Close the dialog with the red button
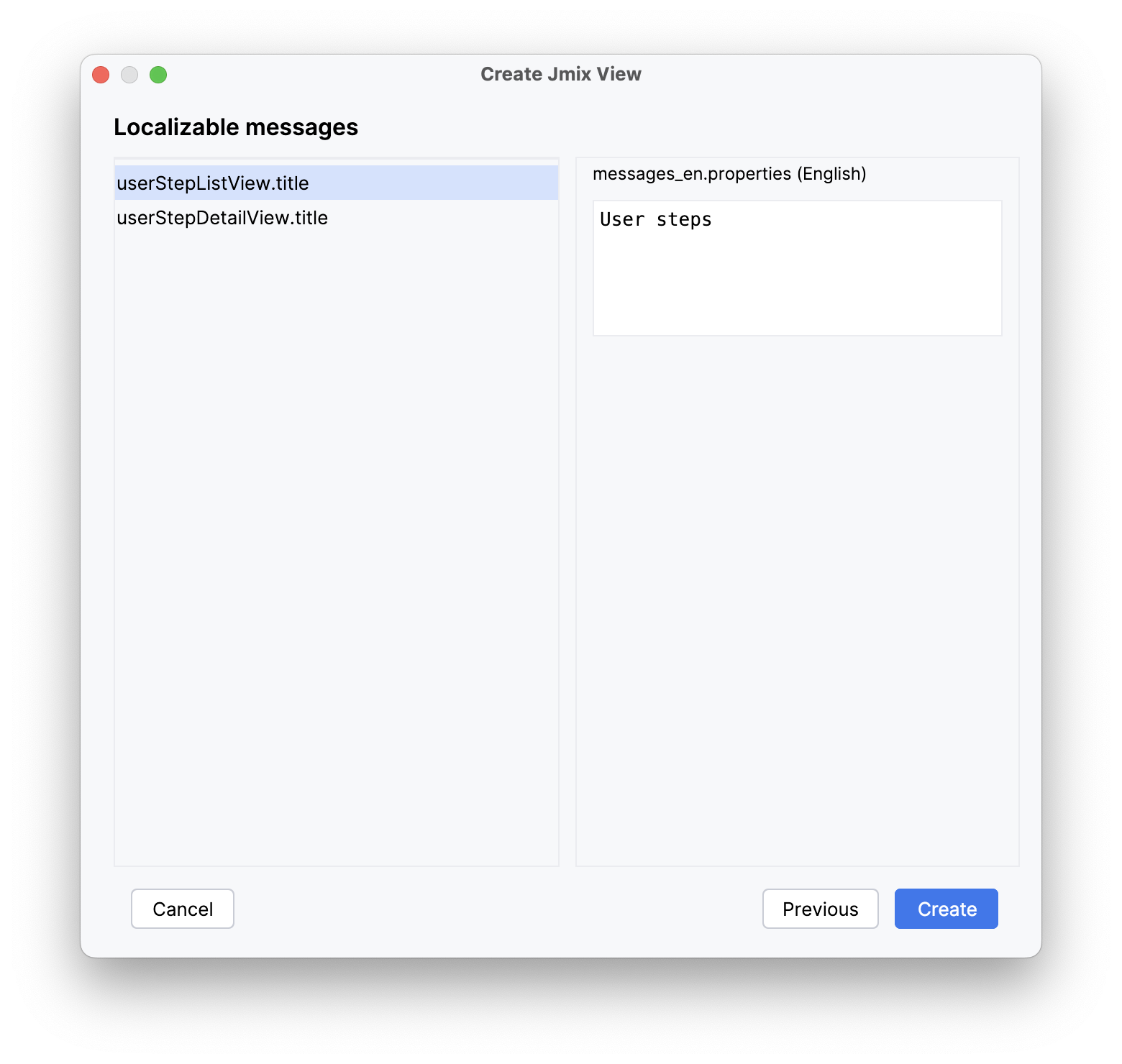 [101, 75]
